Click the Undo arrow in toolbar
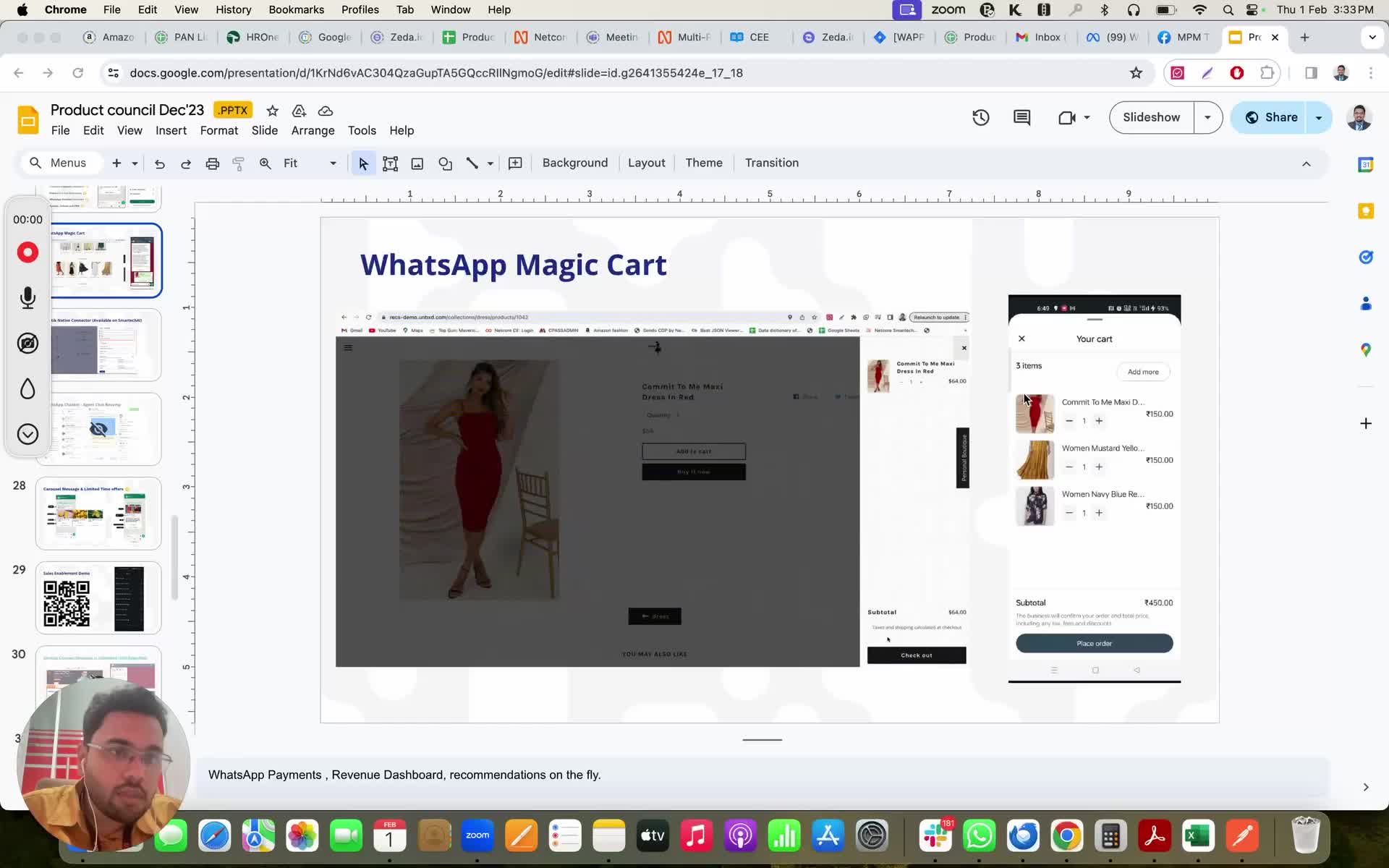This screenshot has height=868, width=1389. [160, 163]
